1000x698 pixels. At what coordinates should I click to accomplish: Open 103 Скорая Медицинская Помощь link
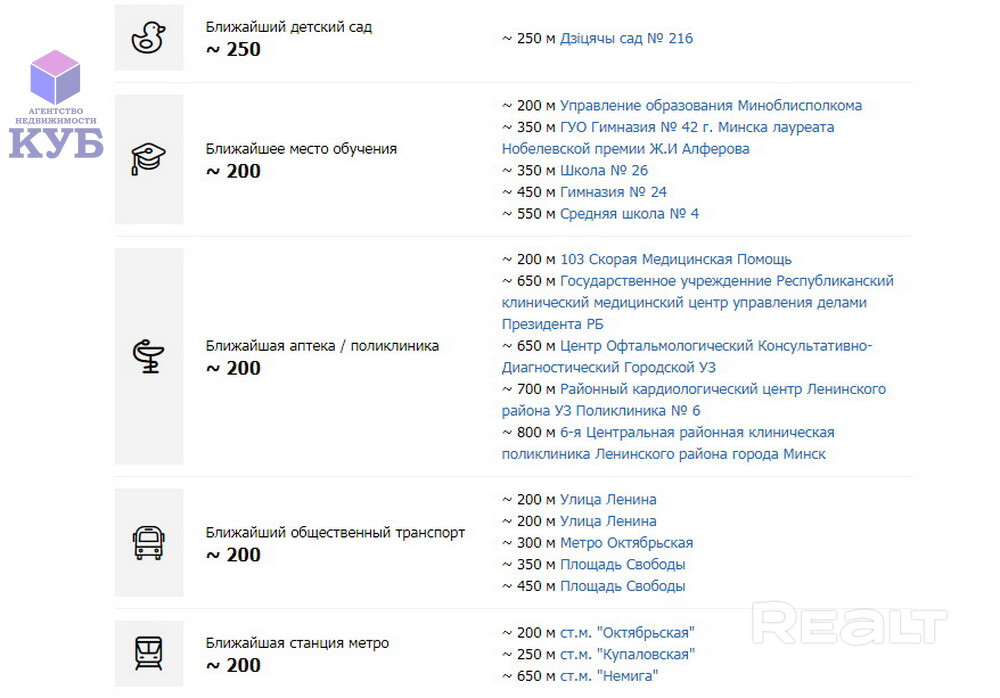point(675,260)
